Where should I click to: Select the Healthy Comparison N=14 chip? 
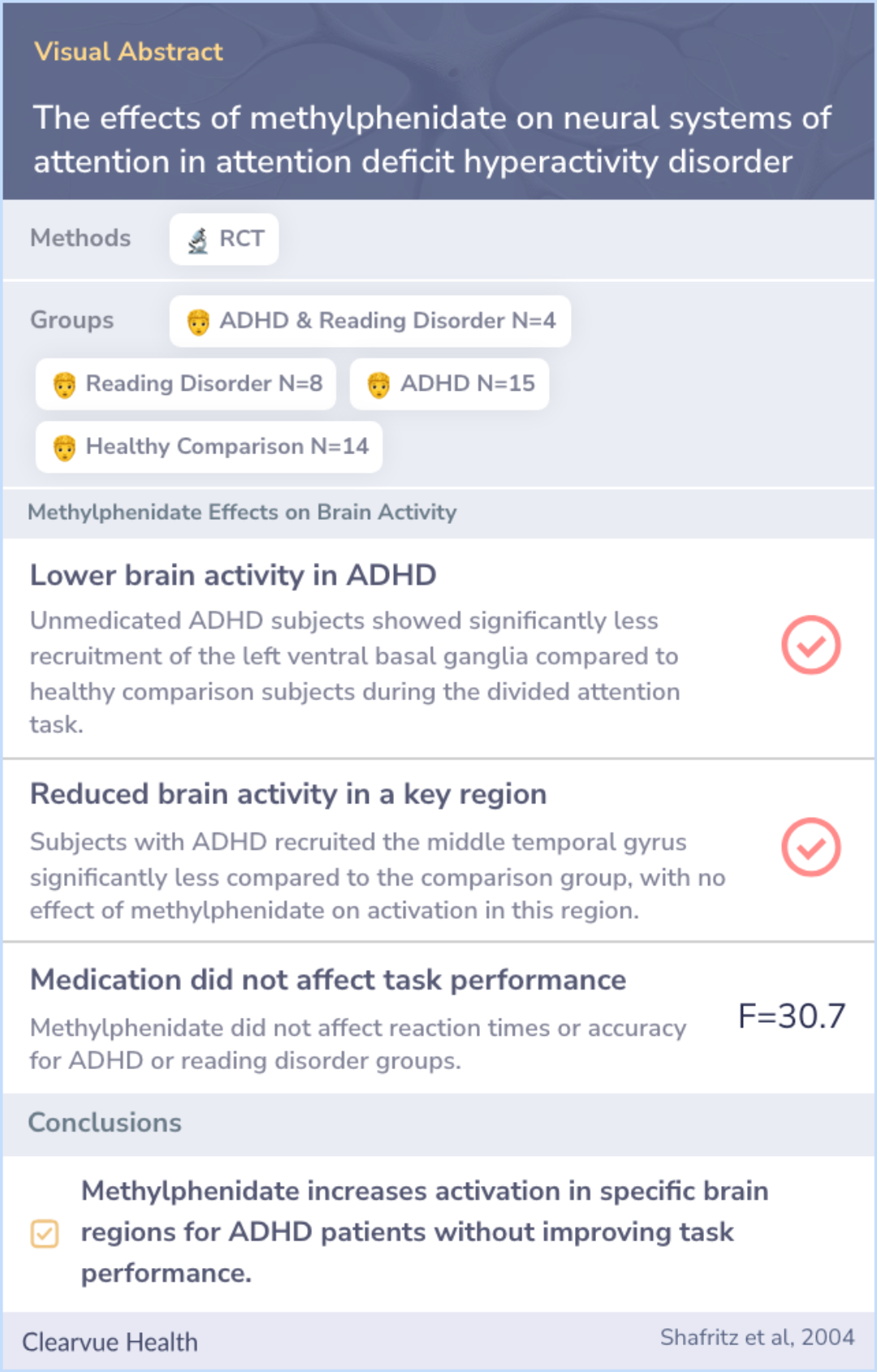(x=209, y=447)
